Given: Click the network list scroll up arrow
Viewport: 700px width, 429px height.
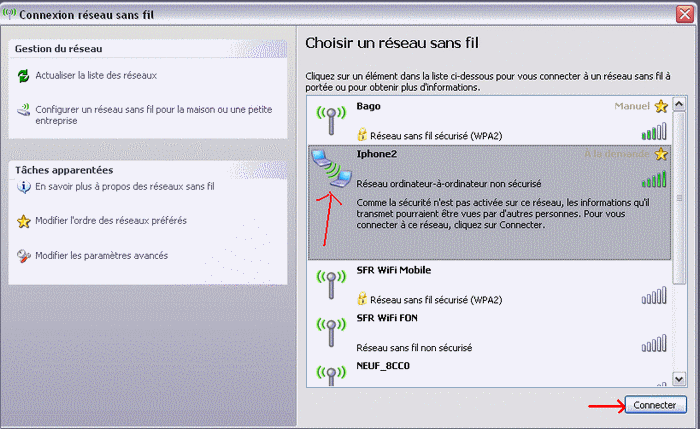Looking at the screenshot, I should (679, 104).
